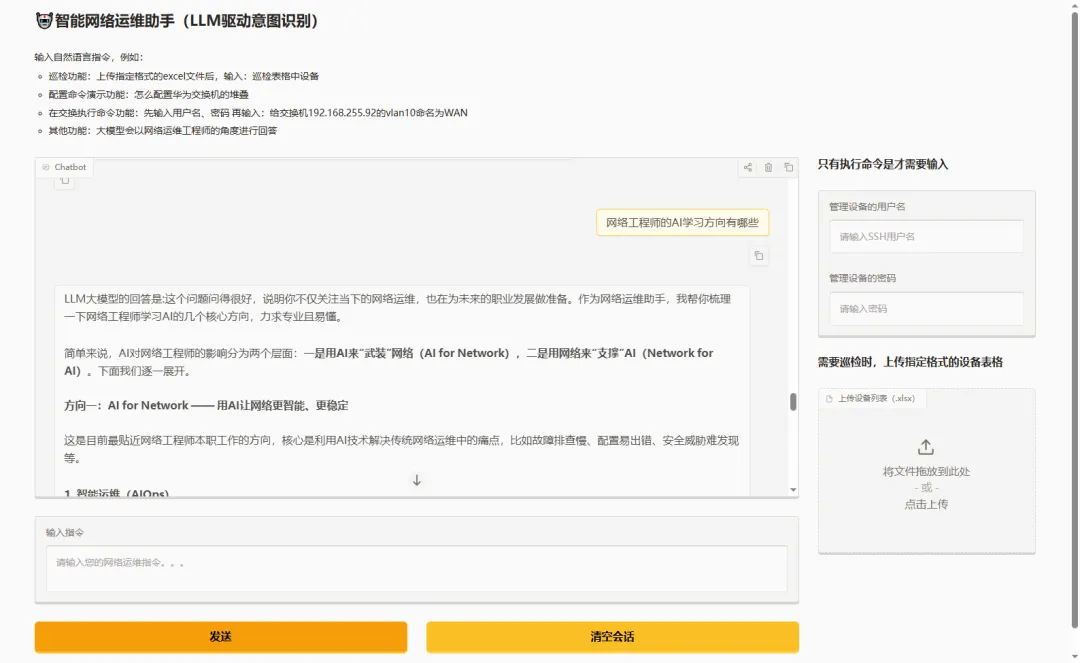
Task: Click the upload arrow icon in file dropzone
Action: point(926,448)
